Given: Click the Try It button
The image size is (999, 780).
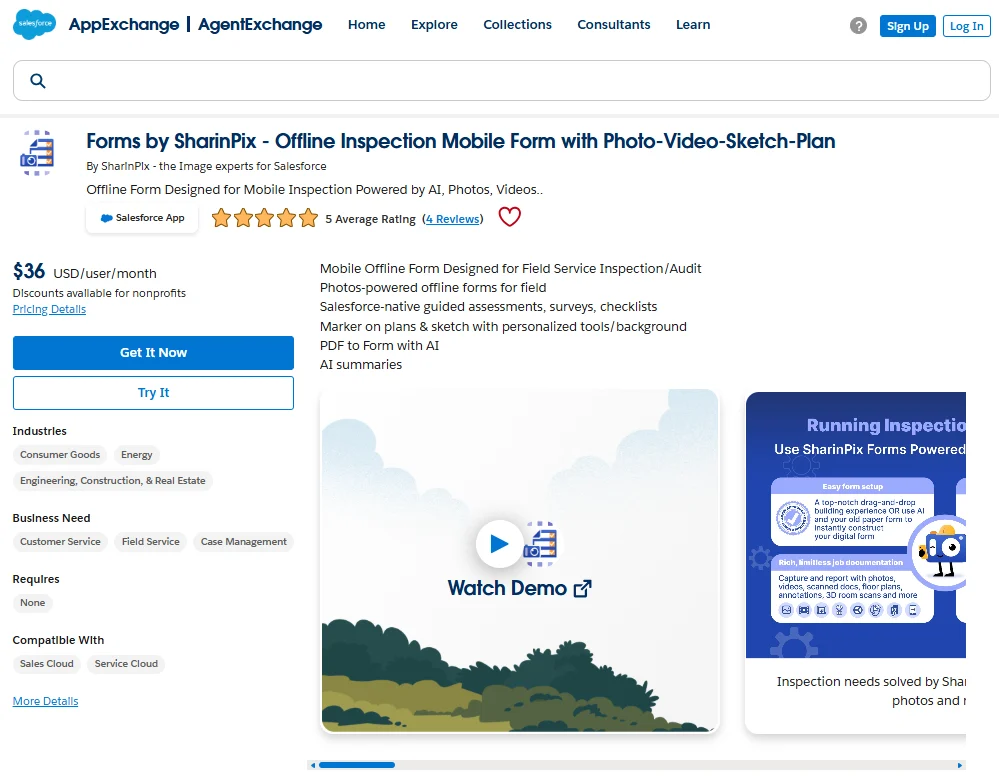Looking at the screenshot, I should (x=153, y=393).
